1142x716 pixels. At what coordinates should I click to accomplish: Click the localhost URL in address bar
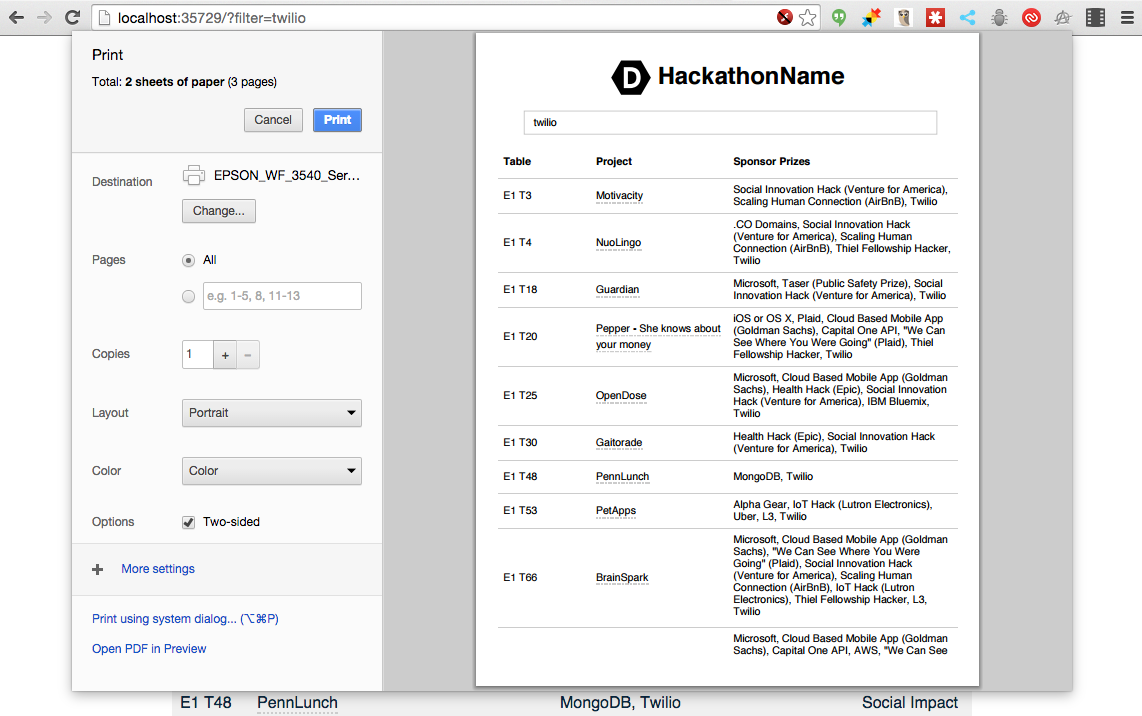click(x=211, y=17)
